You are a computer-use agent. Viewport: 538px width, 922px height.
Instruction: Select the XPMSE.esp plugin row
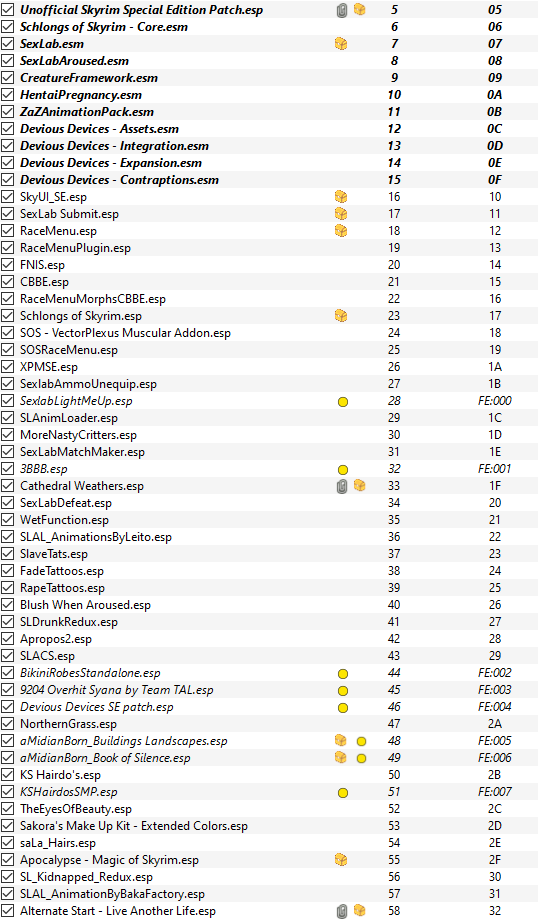tap(269, 367)
